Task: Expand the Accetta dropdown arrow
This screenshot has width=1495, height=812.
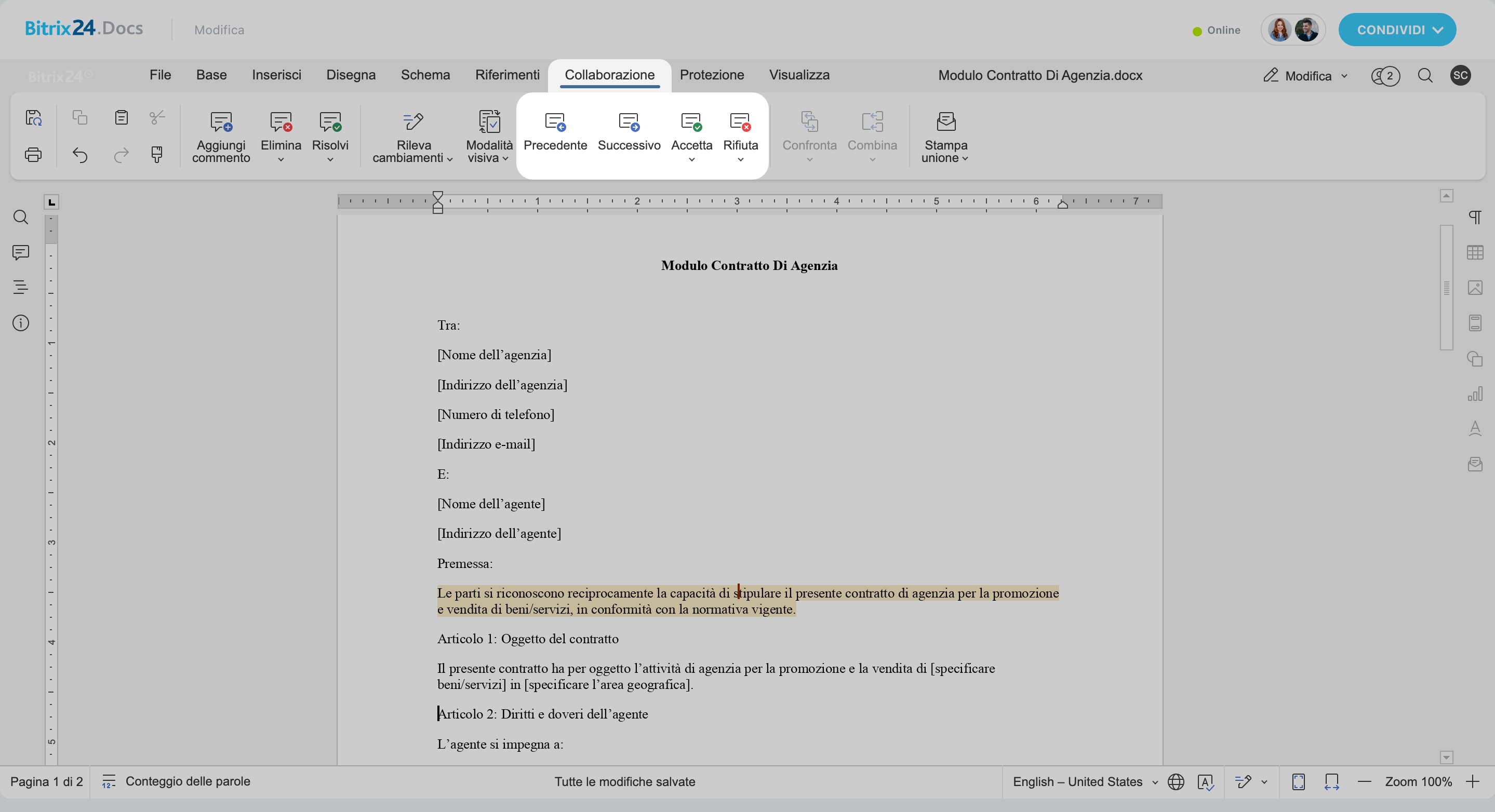Action: 691,160
